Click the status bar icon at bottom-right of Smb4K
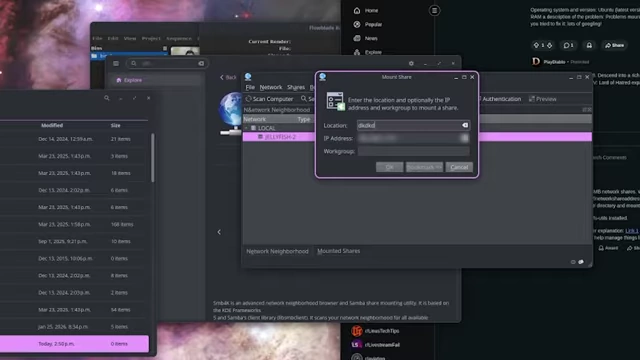The height and width of the screenshot is (360, 640). (581, 262)
